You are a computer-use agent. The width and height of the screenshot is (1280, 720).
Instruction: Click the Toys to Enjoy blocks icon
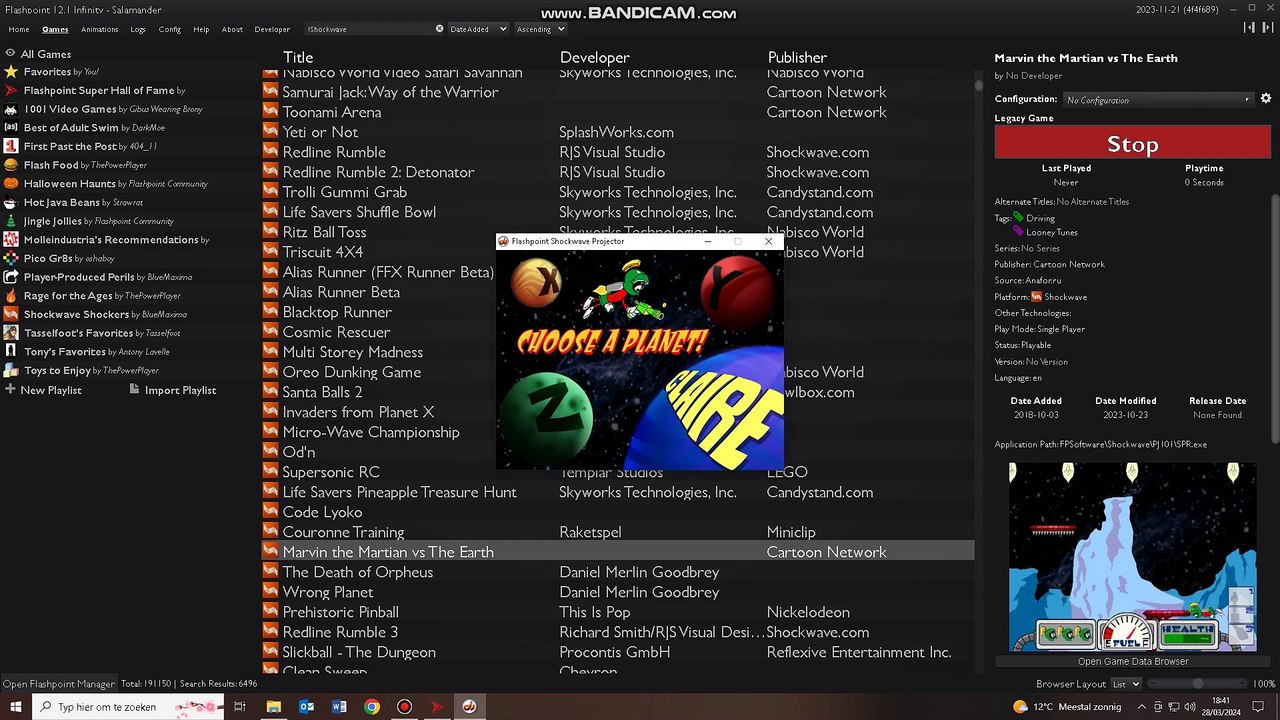click(x=11, y=370)
